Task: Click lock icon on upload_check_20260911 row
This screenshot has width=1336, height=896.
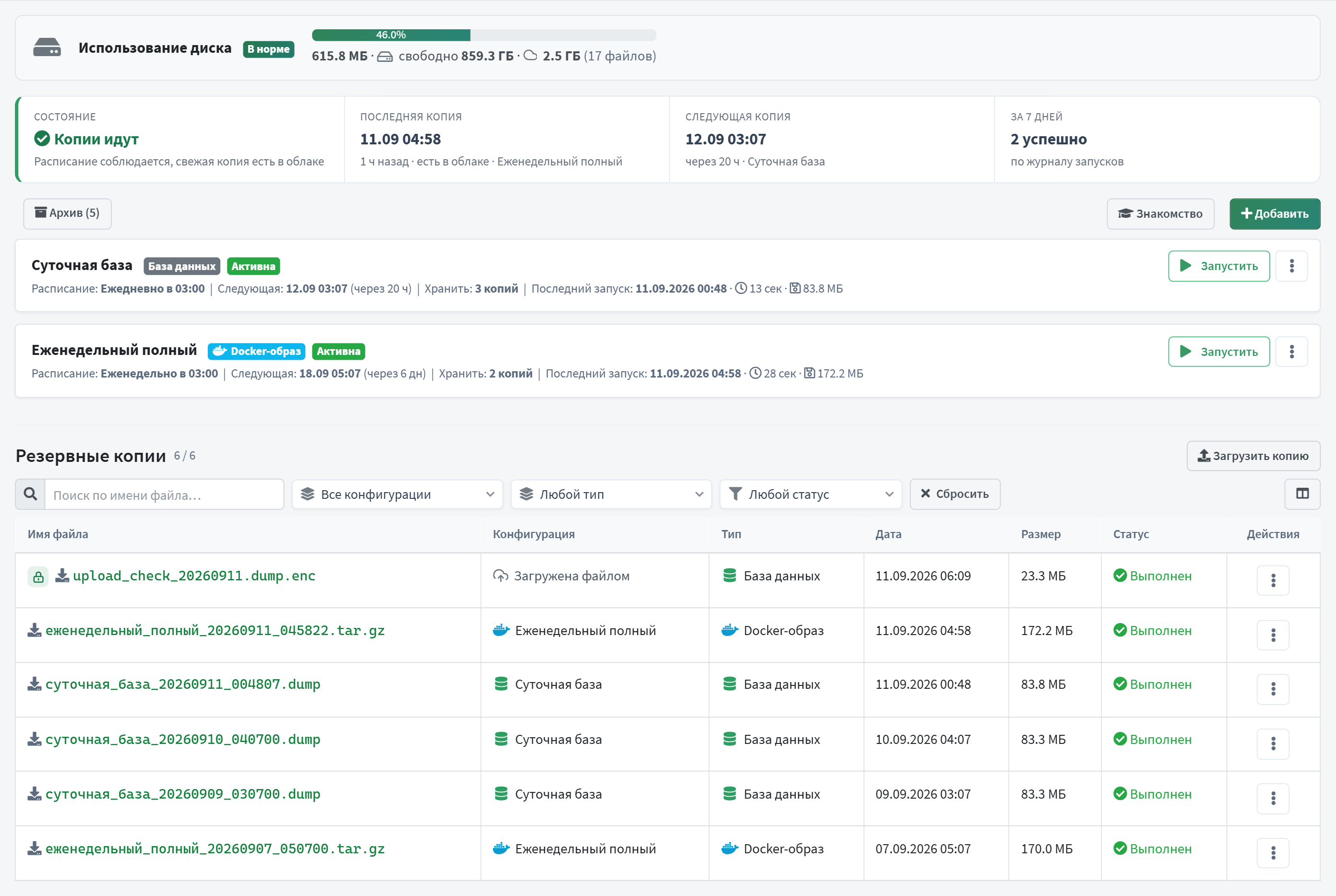Action: click(38, 577)
